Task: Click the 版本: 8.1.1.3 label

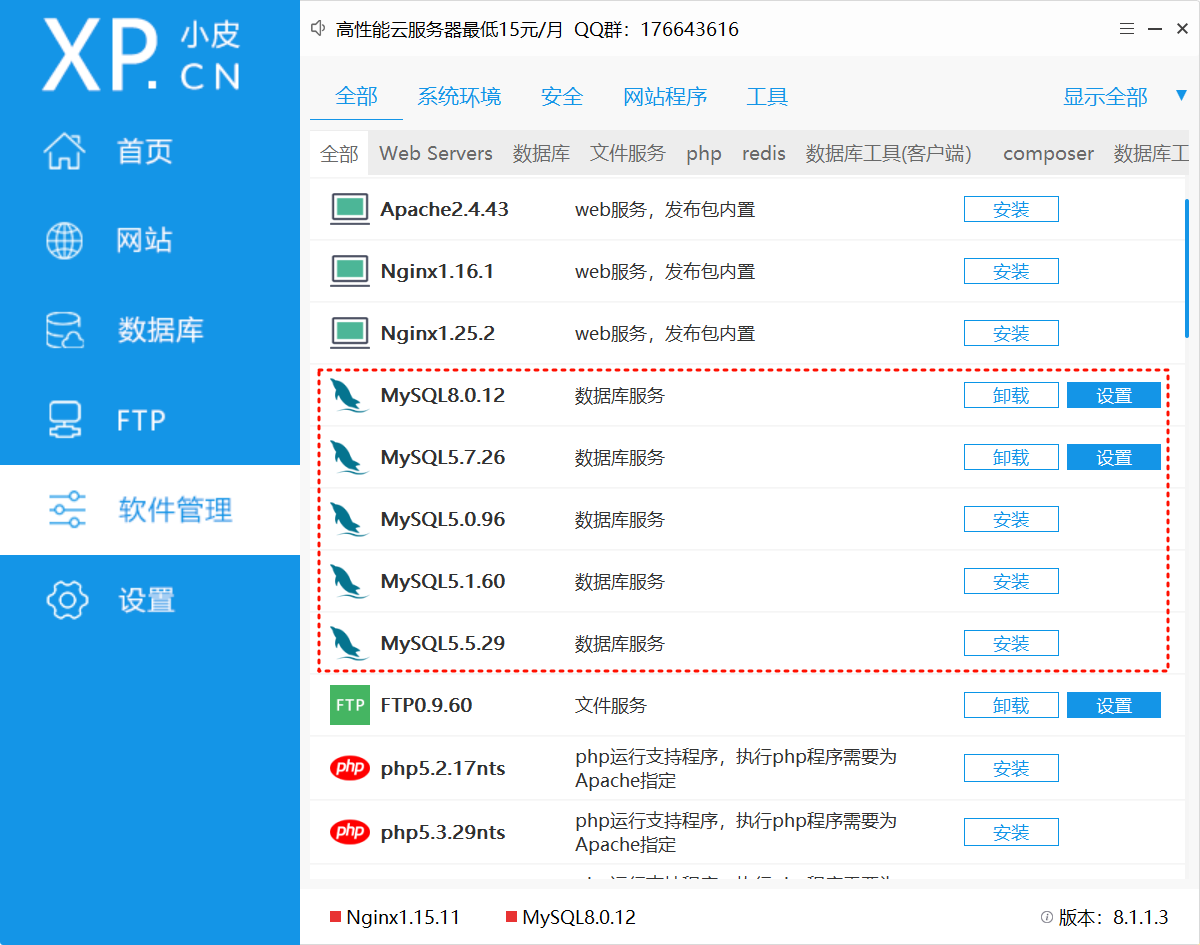Action: pos(1112,917)
